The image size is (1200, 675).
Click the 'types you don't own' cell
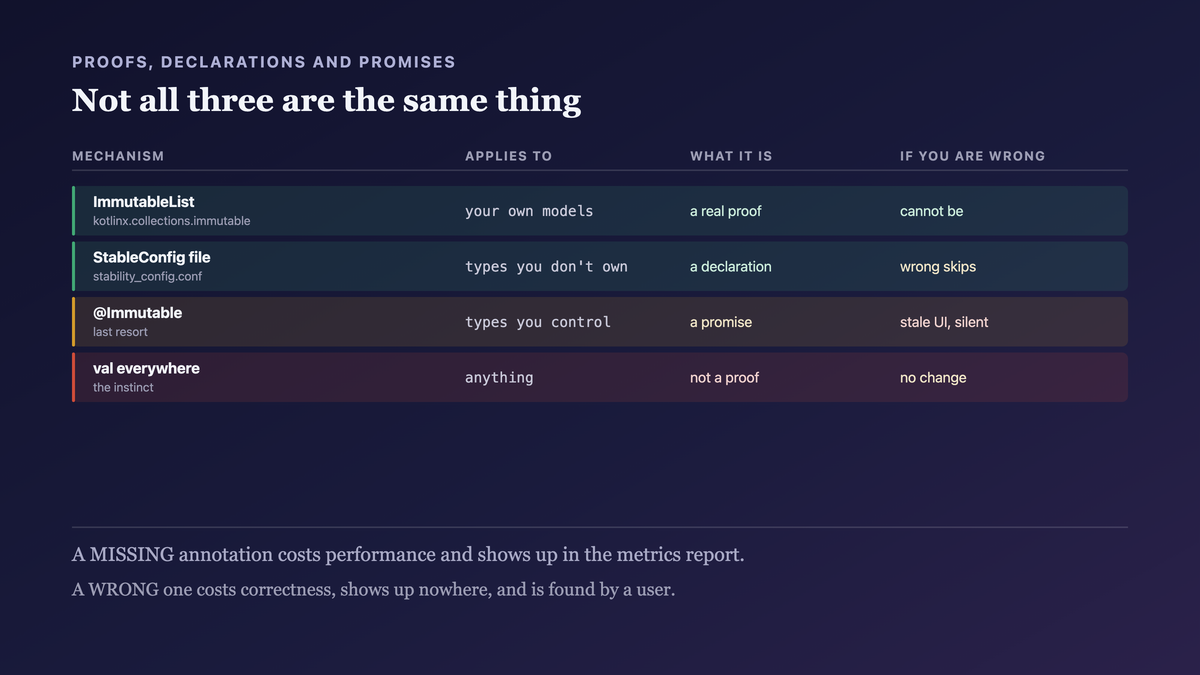click(546, 267)
